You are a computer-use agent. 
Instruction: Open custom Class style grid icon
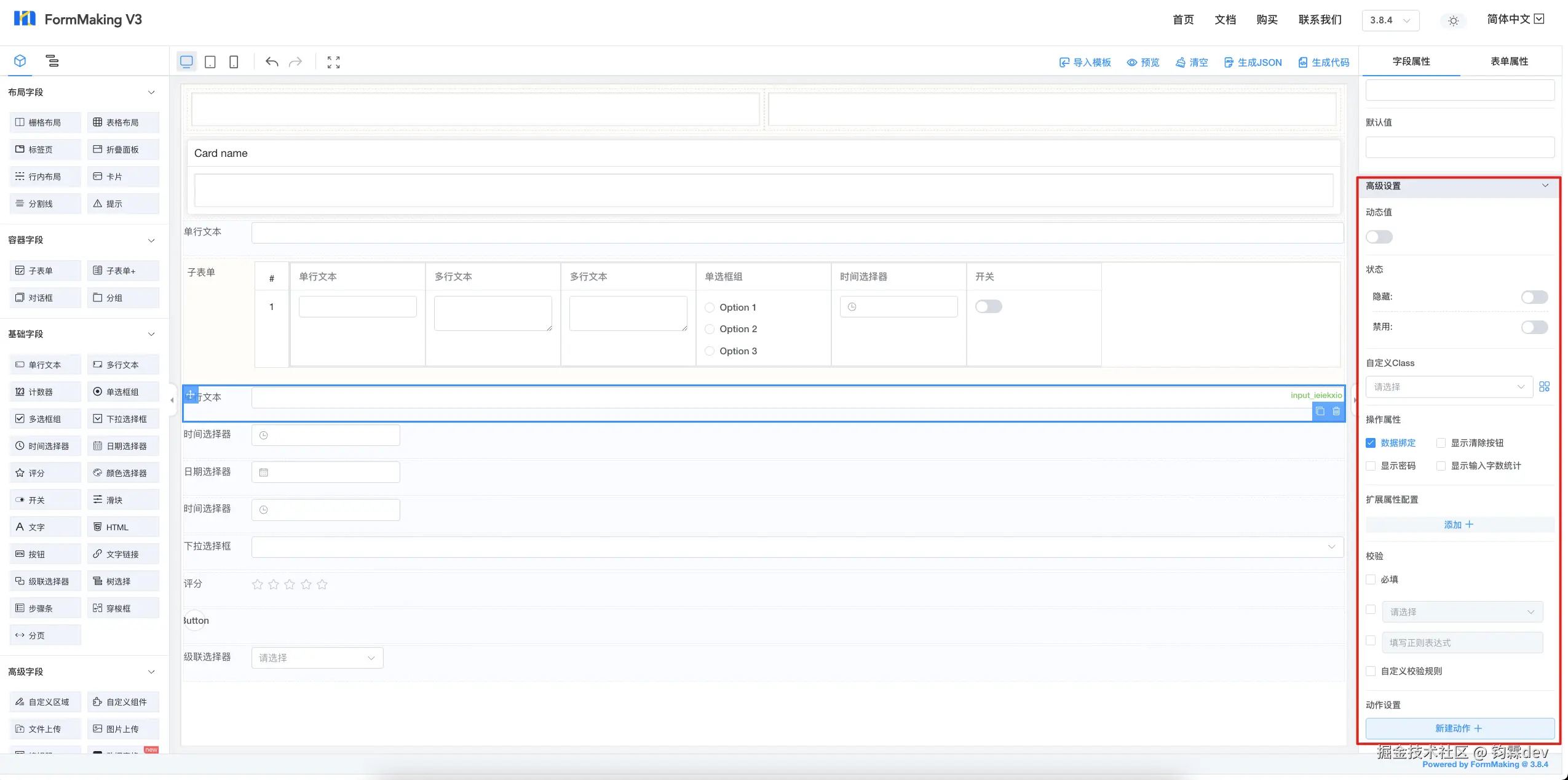coord(1544,387)
